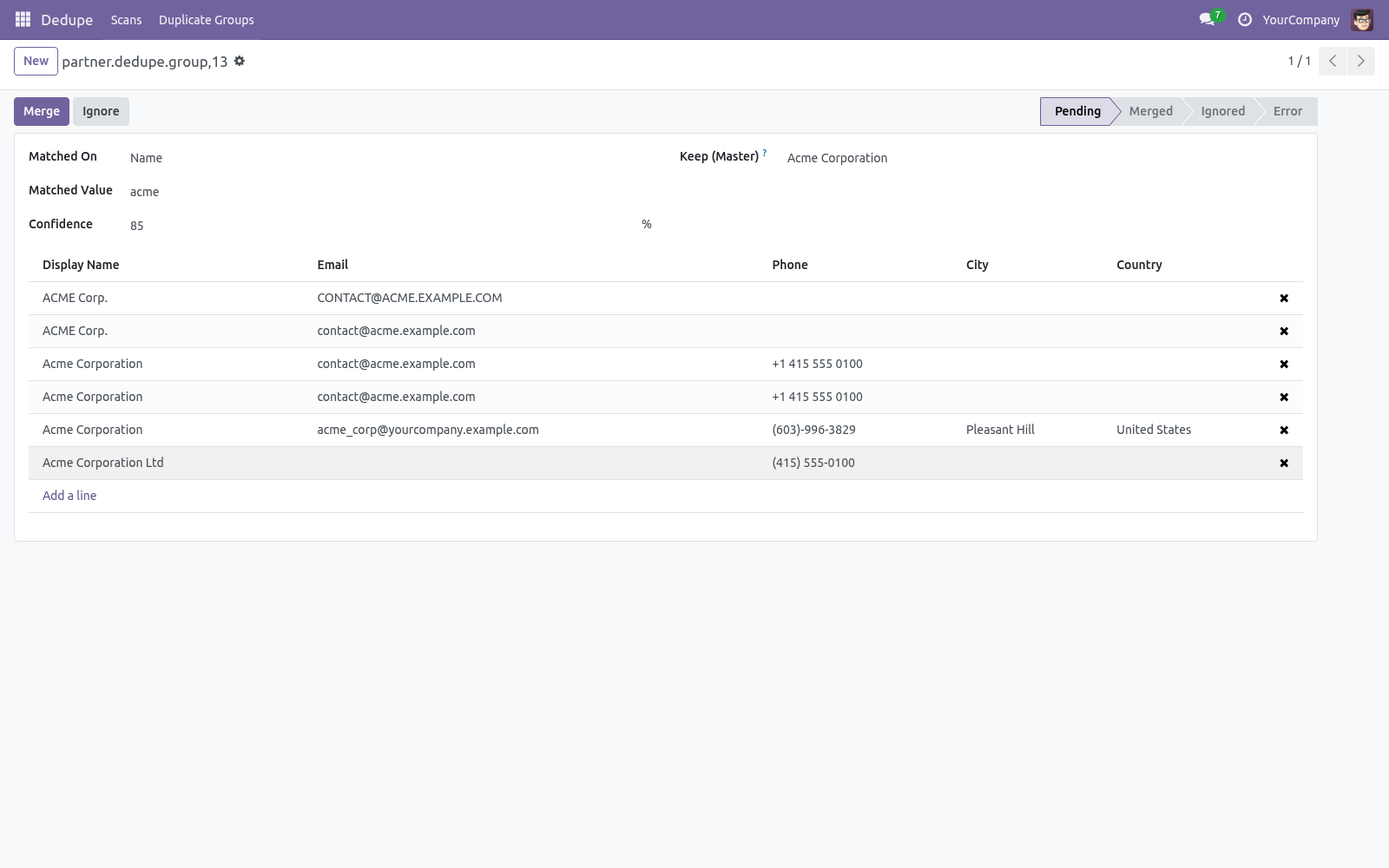Open the apps grid menu icon
Viewport: 1389px width, 868px height.
(x=23, y=19)
